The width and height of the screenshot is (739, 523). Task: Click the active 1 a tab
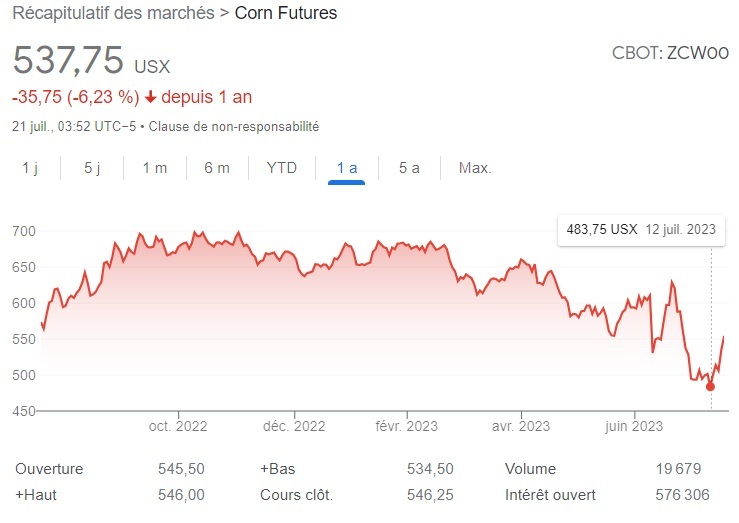click(x=346, y=168)
